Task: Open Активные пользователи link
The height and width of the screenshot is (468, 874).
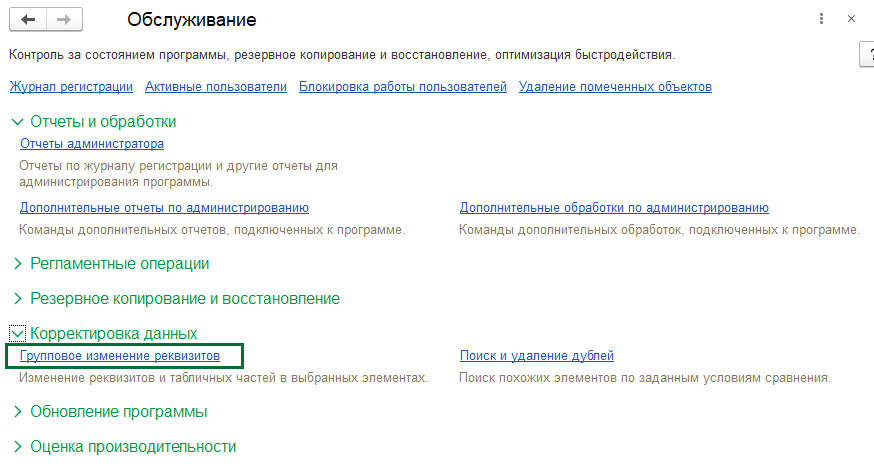Action: 216,87
